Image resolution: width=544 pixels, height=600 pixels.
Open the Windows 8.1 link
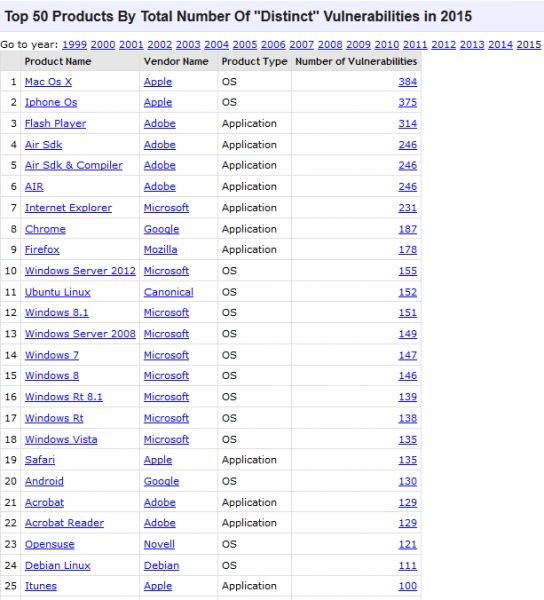click(x=57, y=313)
